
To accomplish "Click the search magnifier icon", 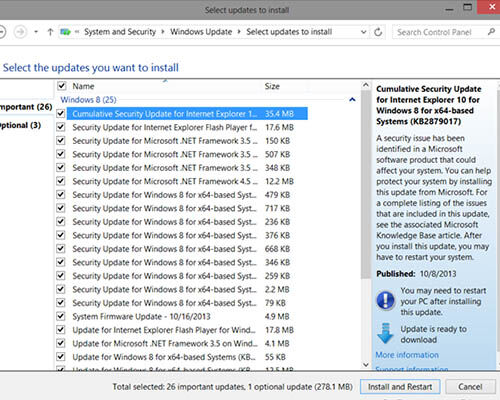I will [x=491, y=32].
